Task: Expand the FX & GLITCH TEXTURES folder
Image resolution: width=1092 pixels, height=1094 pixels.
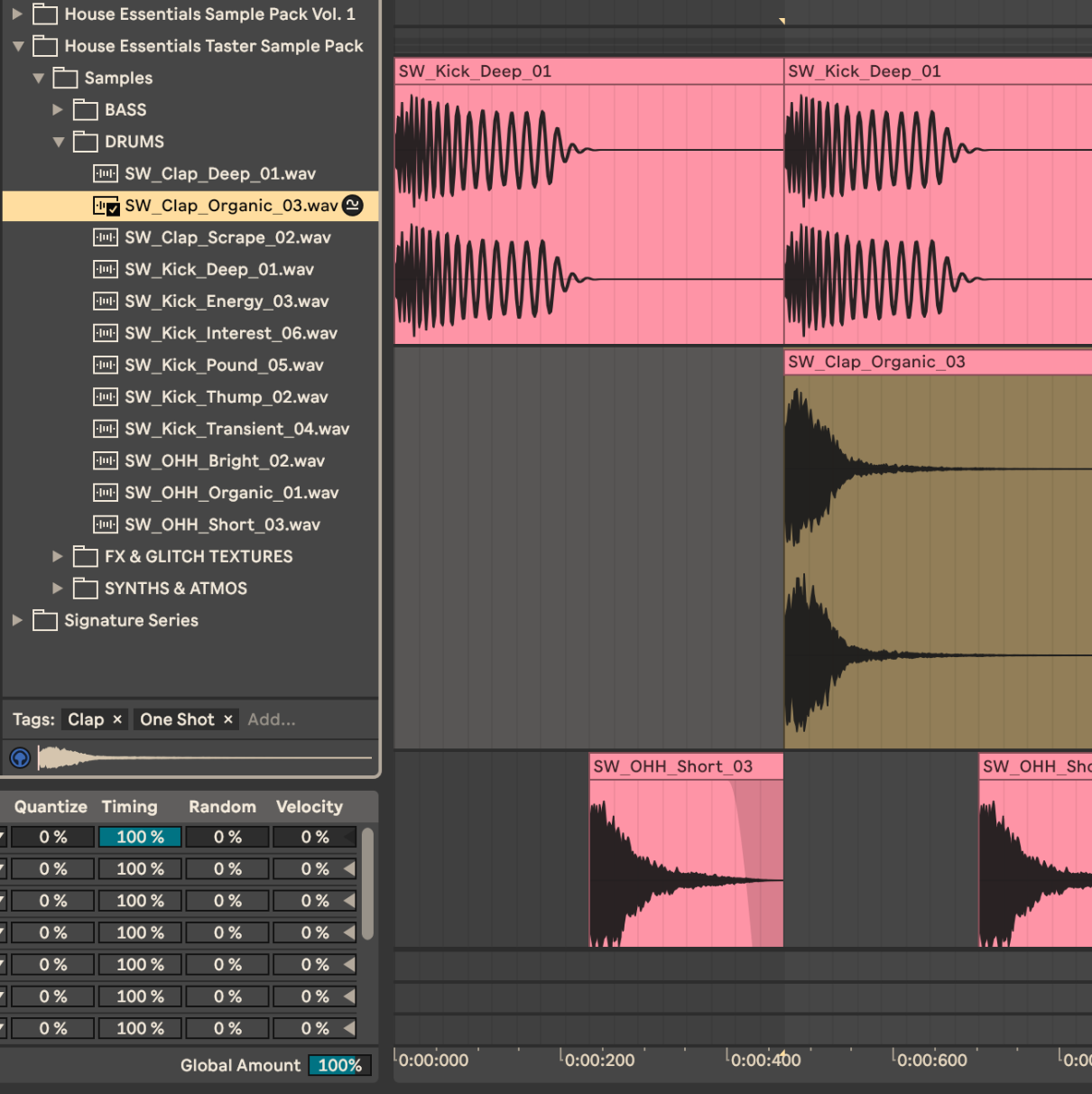Action: (58, 557)
